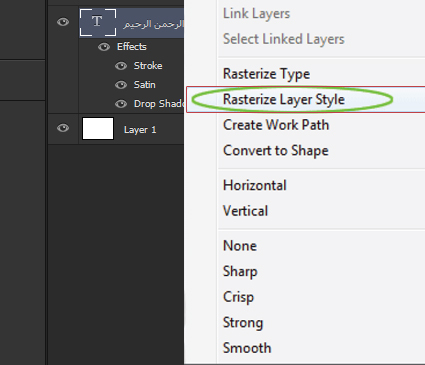Hide the Stroke effect eye icon
Viewport: 425px width, 365px height.
coord(121,66)
